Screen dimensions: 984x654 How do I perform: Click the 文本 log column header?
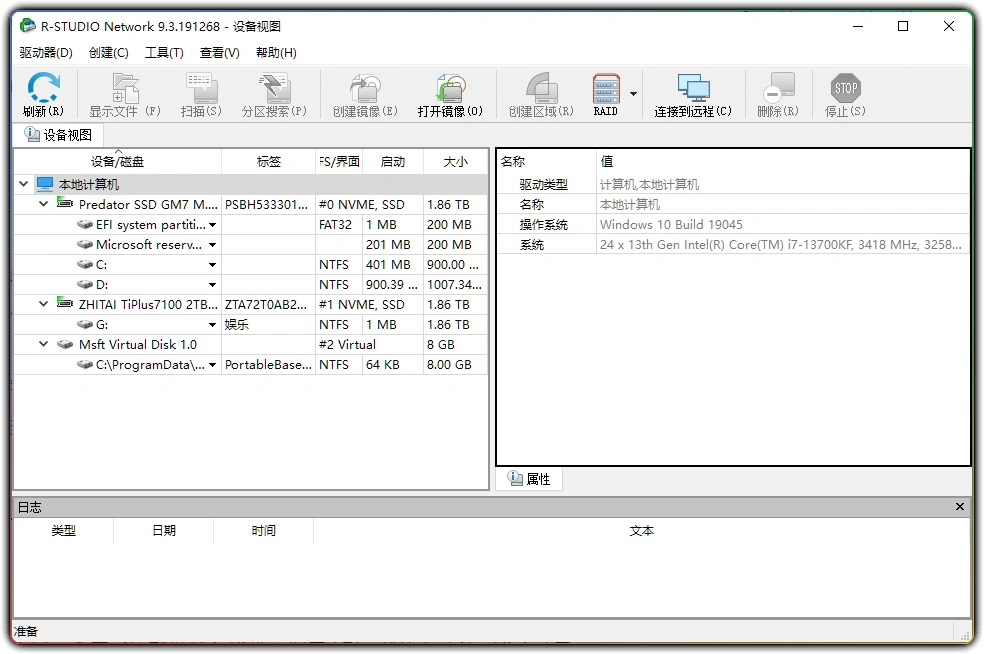click(x=641, y=531)
